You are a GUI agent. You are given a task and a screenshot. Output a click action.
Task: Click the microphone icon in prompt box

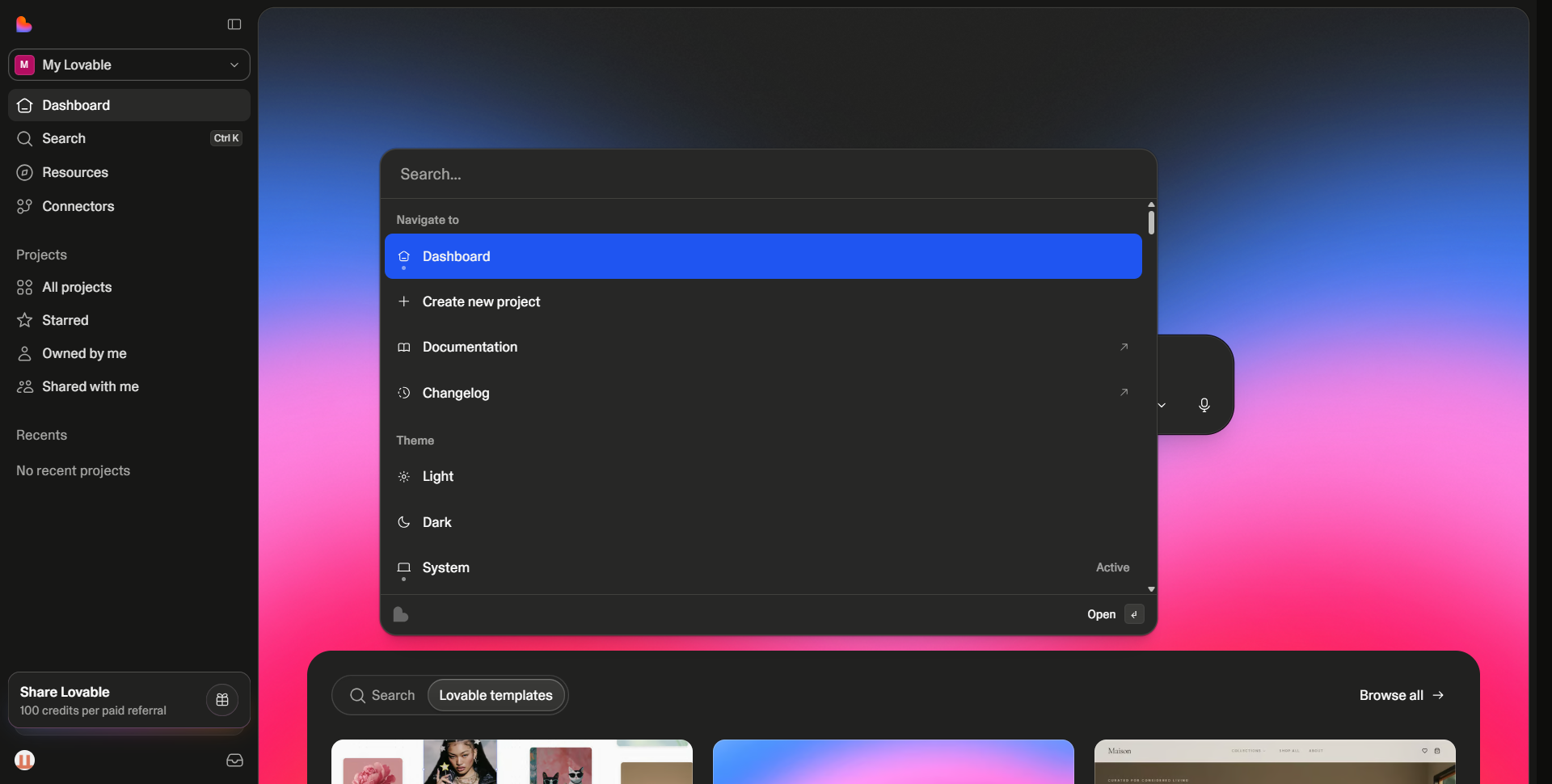[1204, 405]
